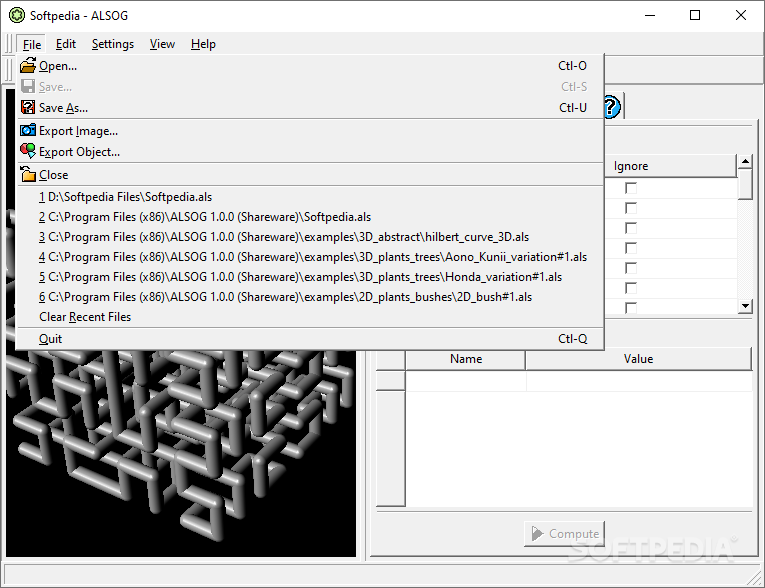Click the open folder icon beside Open...
Image resolution: width=765 pixels, height=588 pixels.
click(28, 65)
